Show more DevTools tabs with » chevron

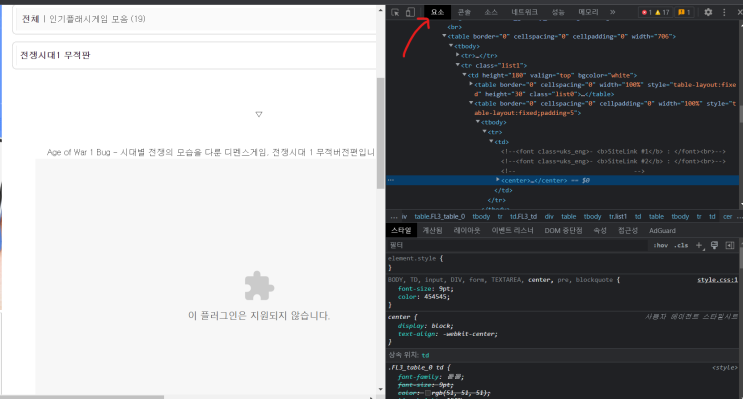[612, 12]
